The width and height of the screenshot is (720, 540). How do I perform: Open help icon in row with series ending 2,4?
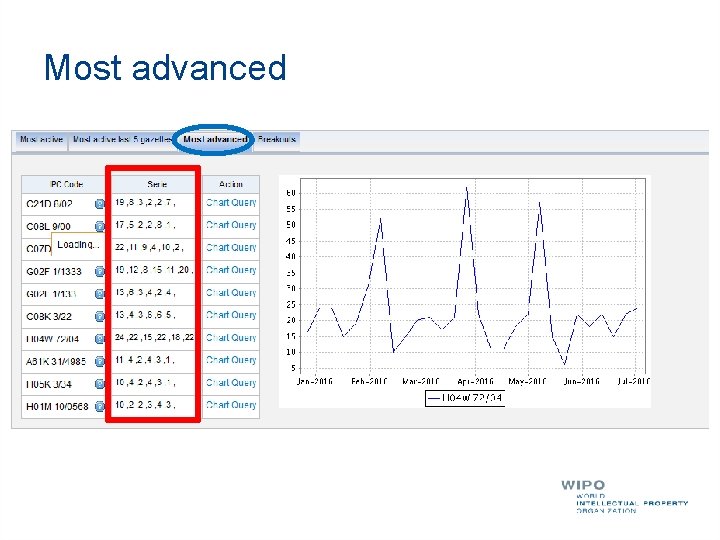tap(100, 294)
